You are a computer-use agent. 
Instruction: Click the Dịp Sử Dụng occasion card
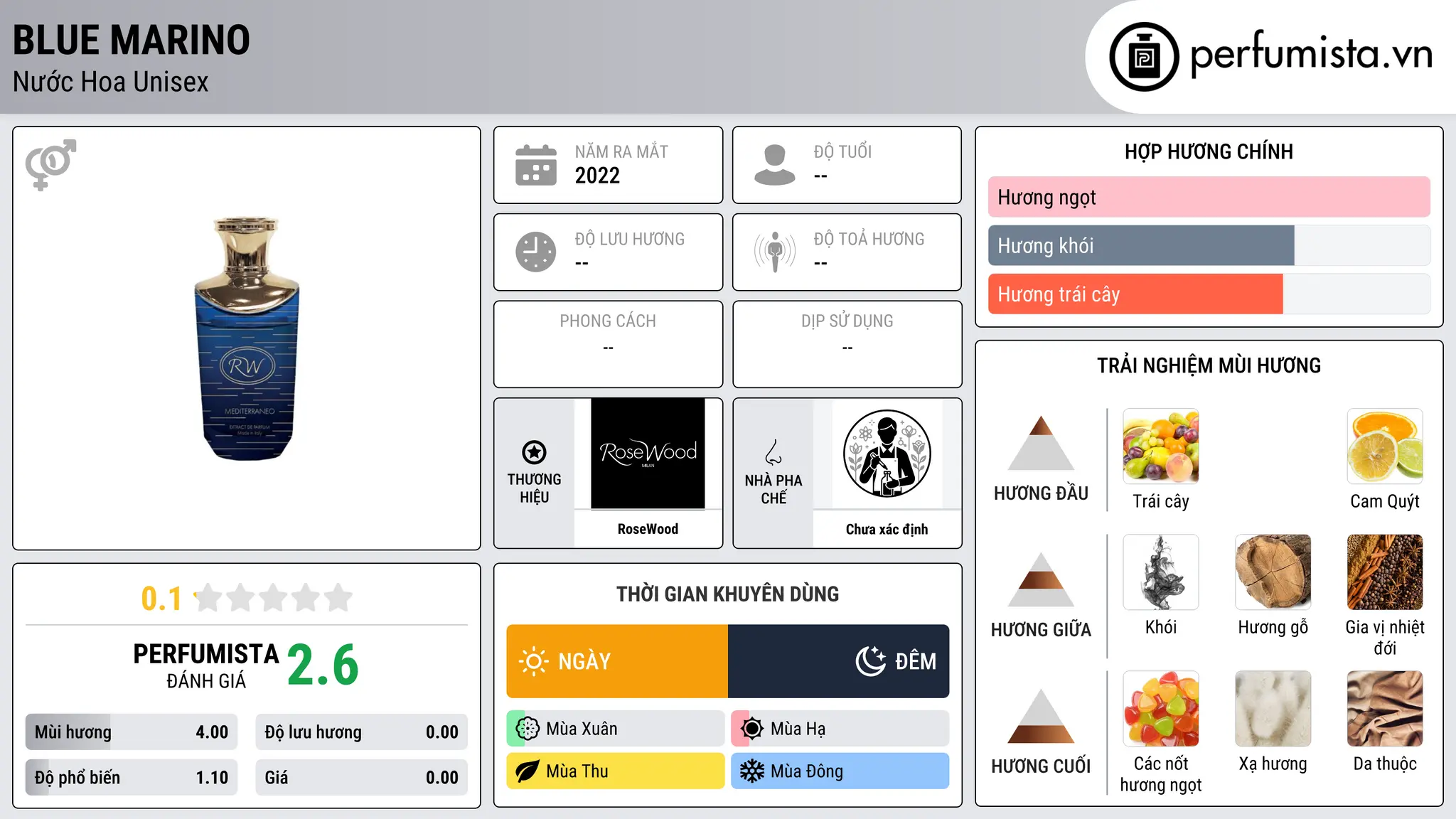[847, 344]
